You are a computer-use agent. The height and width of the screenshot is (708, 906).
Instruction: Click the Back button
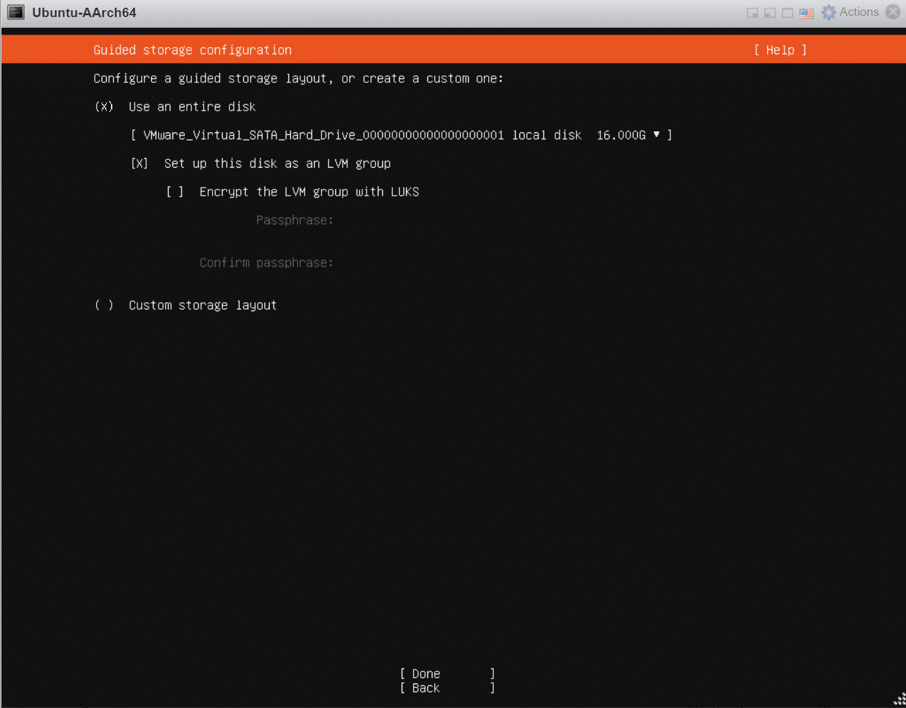click(447, 688)
